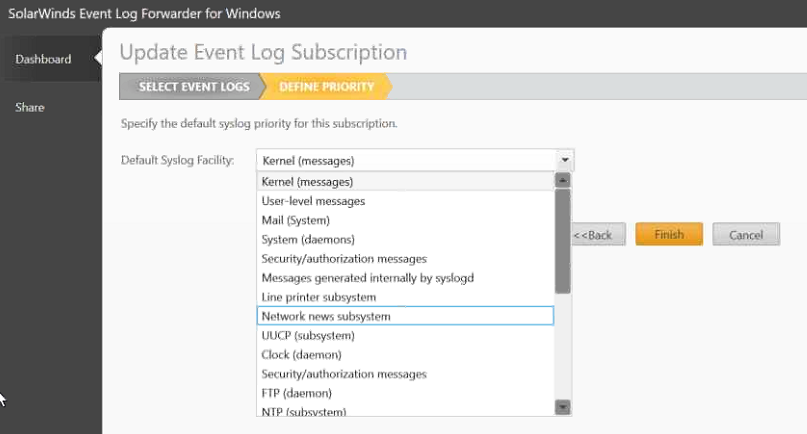
Task: Choose Messages generated internally by syslogd
Action: [406, 278]
